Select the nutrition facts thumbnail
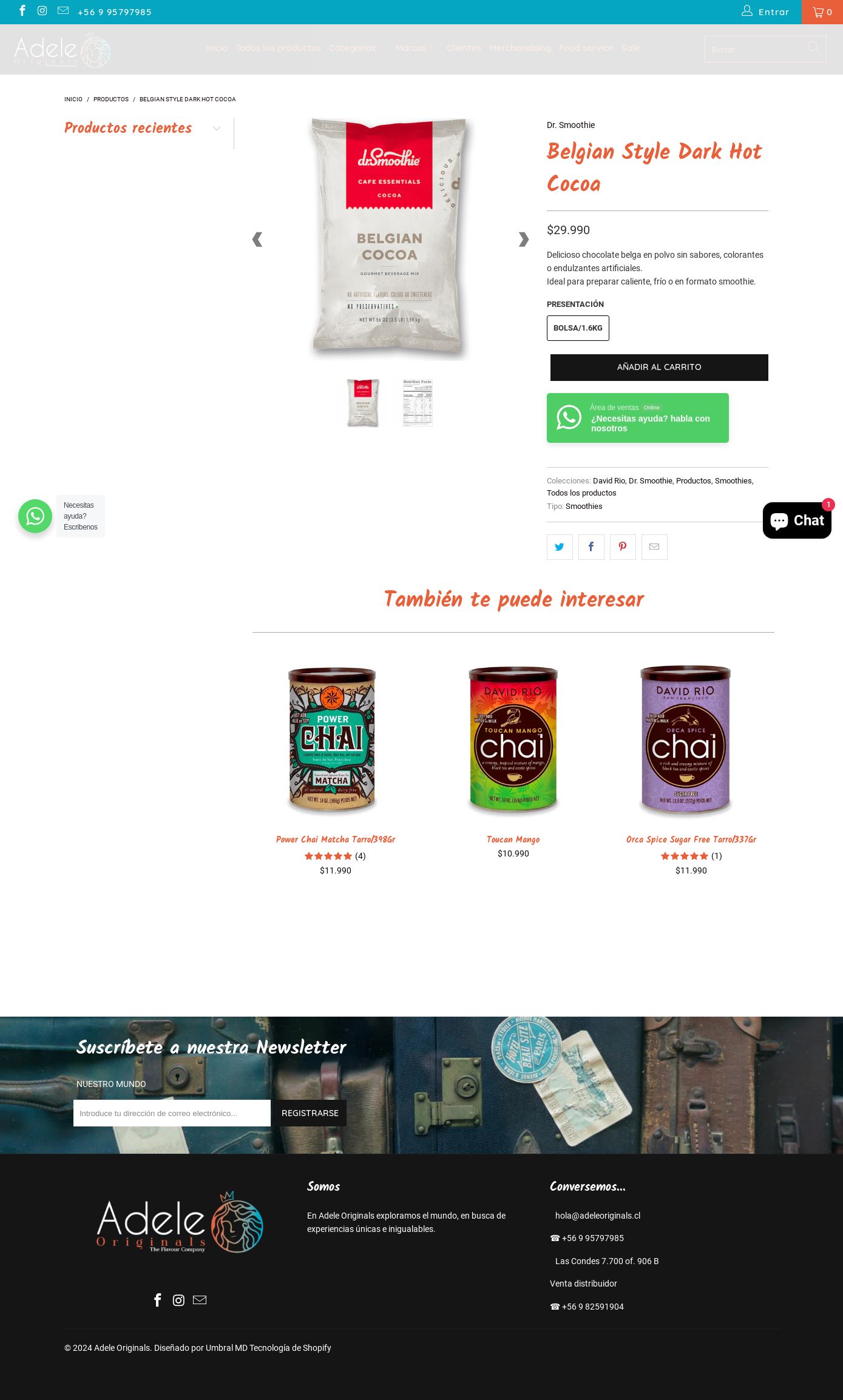 click(x=418, y=403)
